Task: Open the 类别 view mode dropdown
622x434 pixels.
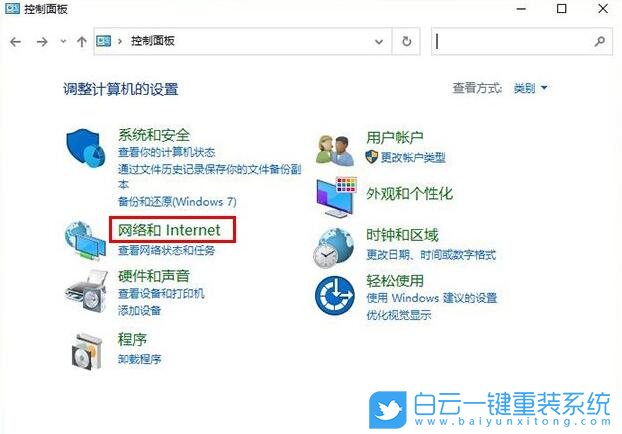Action: tap(530, 88)
